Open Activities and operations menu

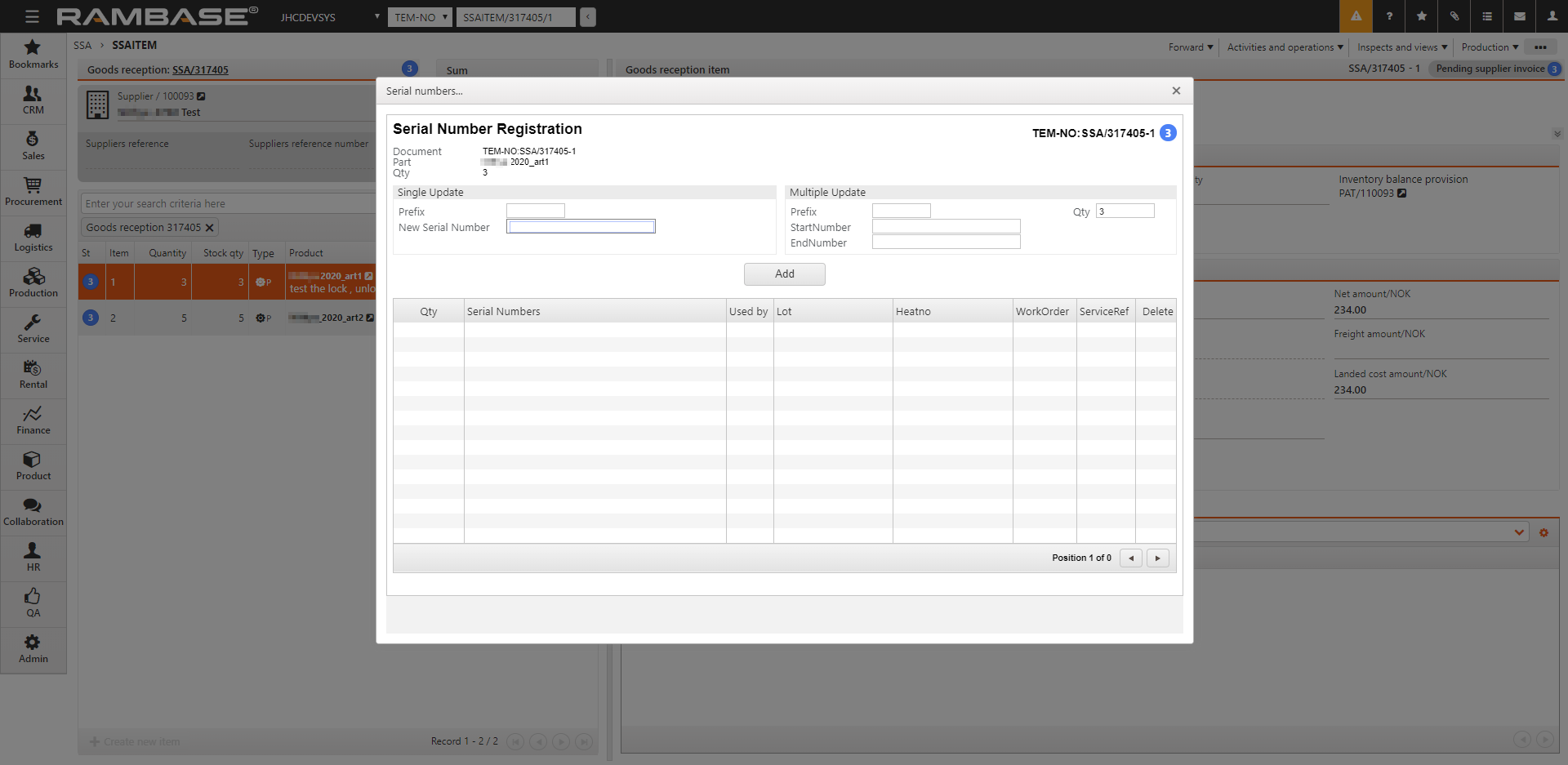[x=1285, y=47]
